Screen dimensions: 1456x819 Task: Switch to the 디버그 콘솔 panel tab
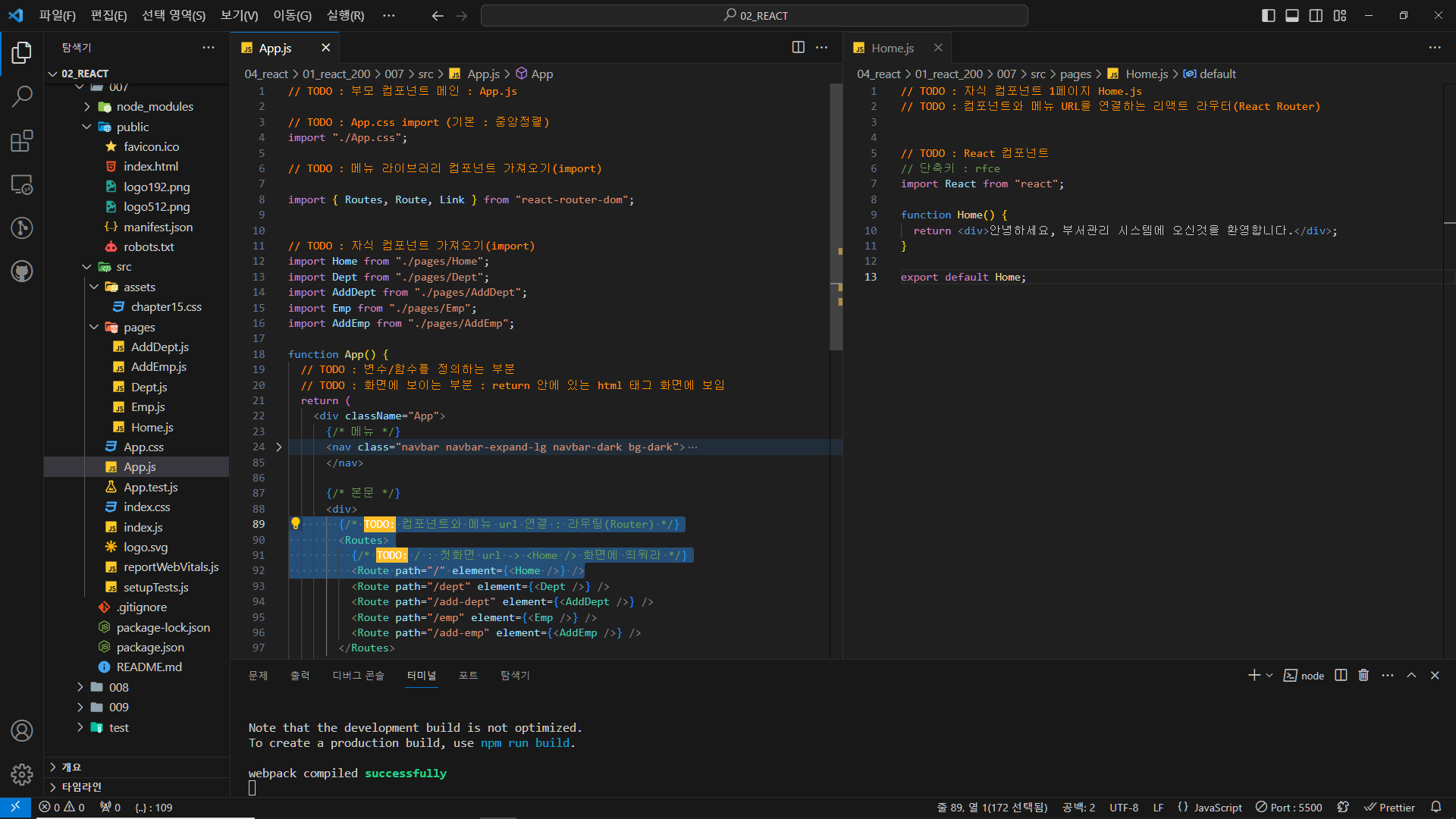(x=358, y=676)
